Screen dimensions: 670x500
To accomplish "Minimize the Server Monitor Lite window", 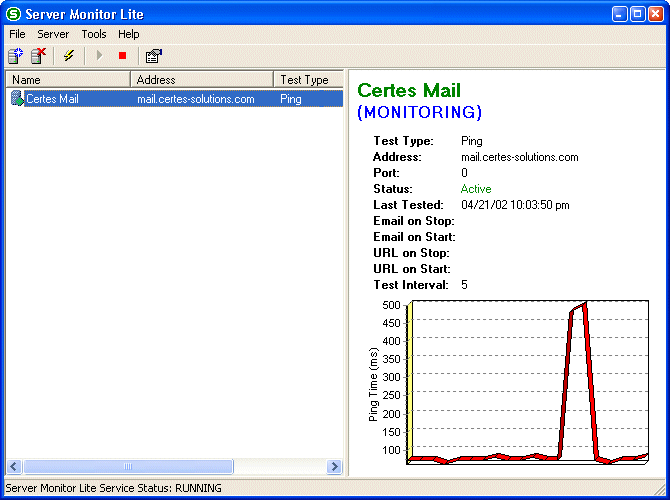I will [619, 14].
